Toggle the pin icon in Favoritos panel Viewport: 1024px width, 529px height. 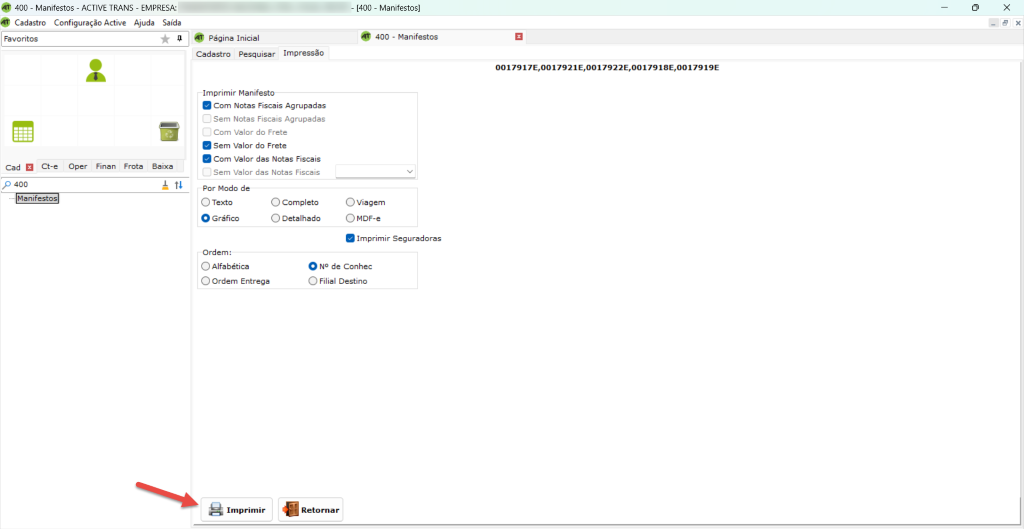pos(180,39)
